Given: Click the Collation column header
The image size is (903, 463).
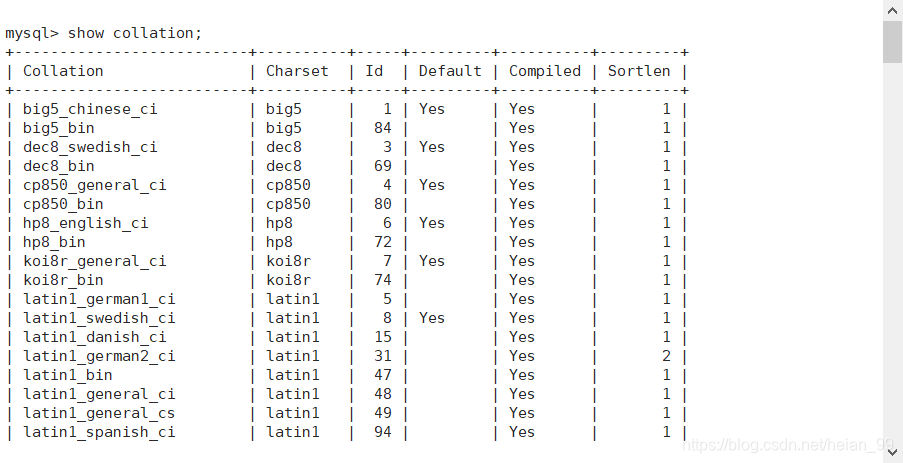Looking at the screenshot, I should pyautogui.click(x=63, y=71).
